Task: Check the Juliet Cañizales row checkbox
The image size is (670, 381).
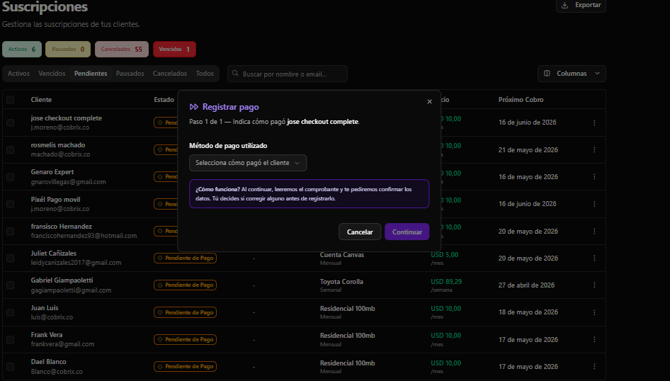Action: click(10, 258)
